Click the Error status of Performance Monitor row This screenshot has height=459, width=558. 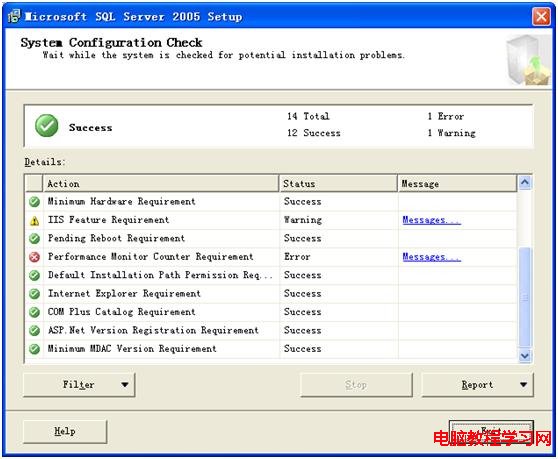297,257
